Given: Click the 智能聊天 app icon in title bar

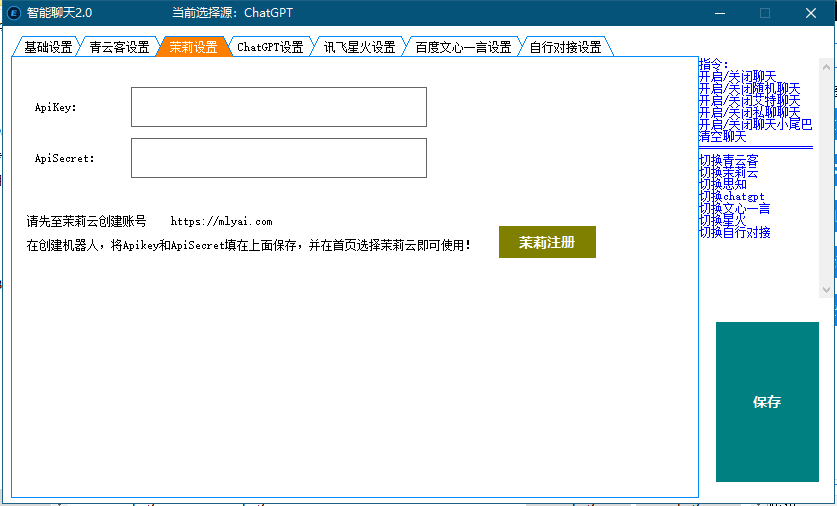Looking at the screenshot, I should click(14, 13).
